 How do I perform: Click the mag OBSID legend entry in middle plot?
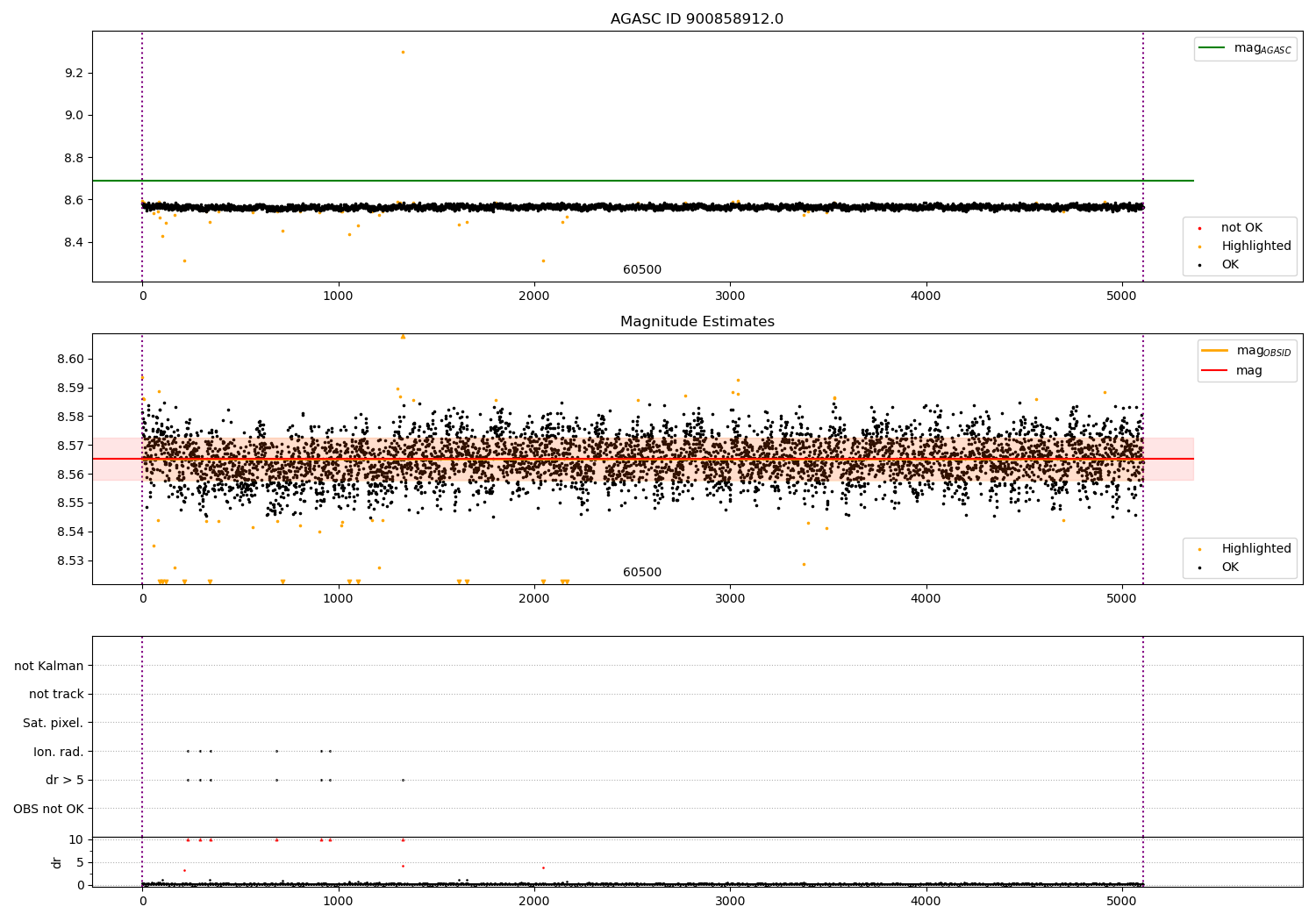pos(1247,351)
